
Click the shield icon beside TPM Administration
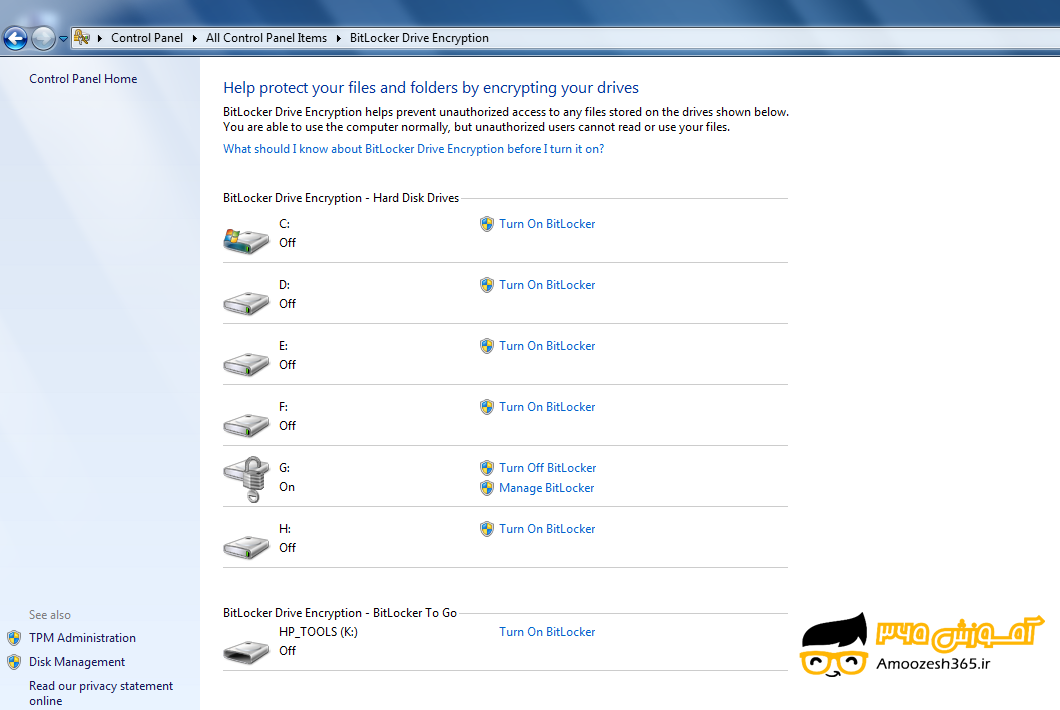[14, 638]
